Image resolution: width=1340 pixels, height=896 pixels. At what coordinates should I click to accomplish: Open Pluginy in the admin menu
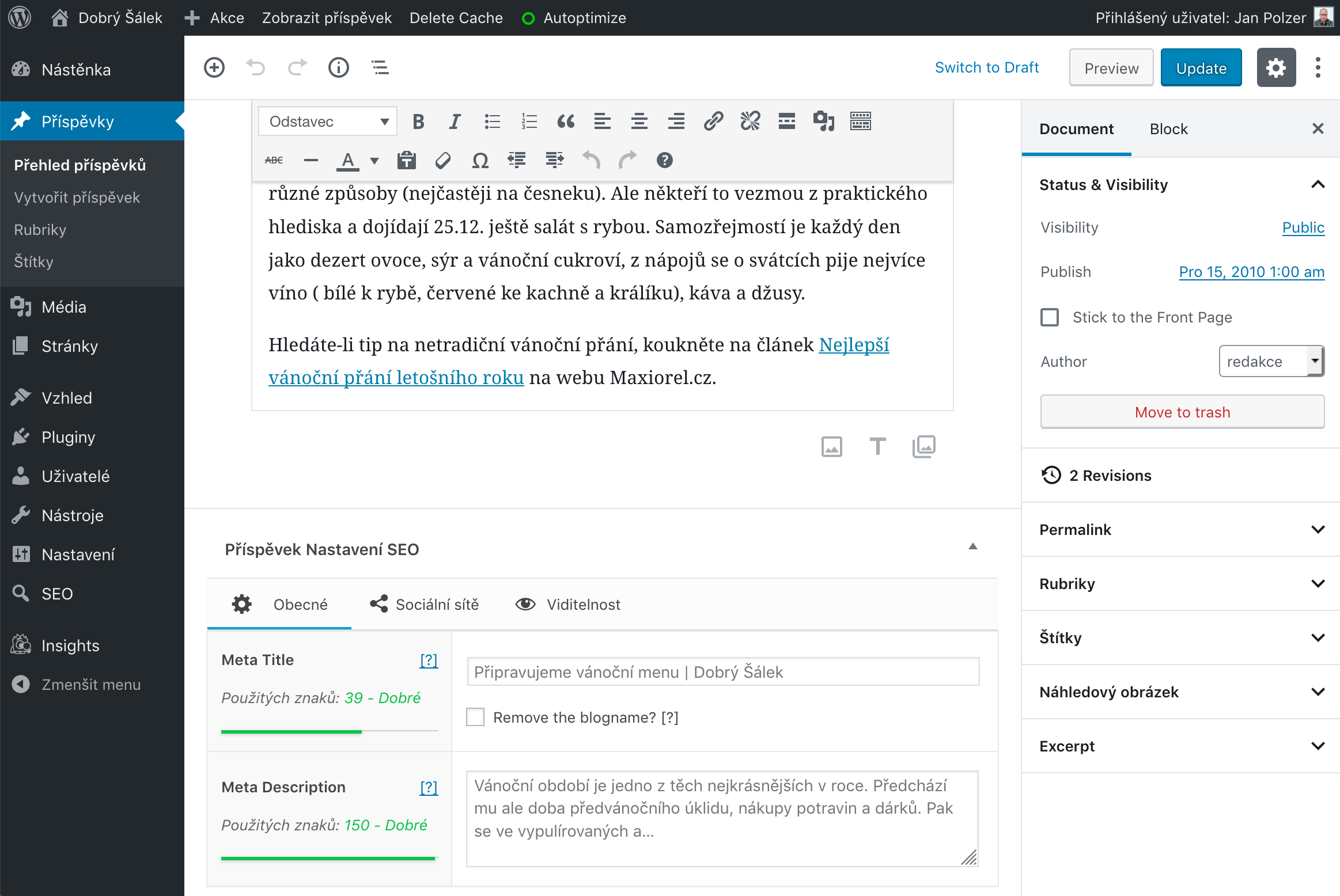pos(92,437)
